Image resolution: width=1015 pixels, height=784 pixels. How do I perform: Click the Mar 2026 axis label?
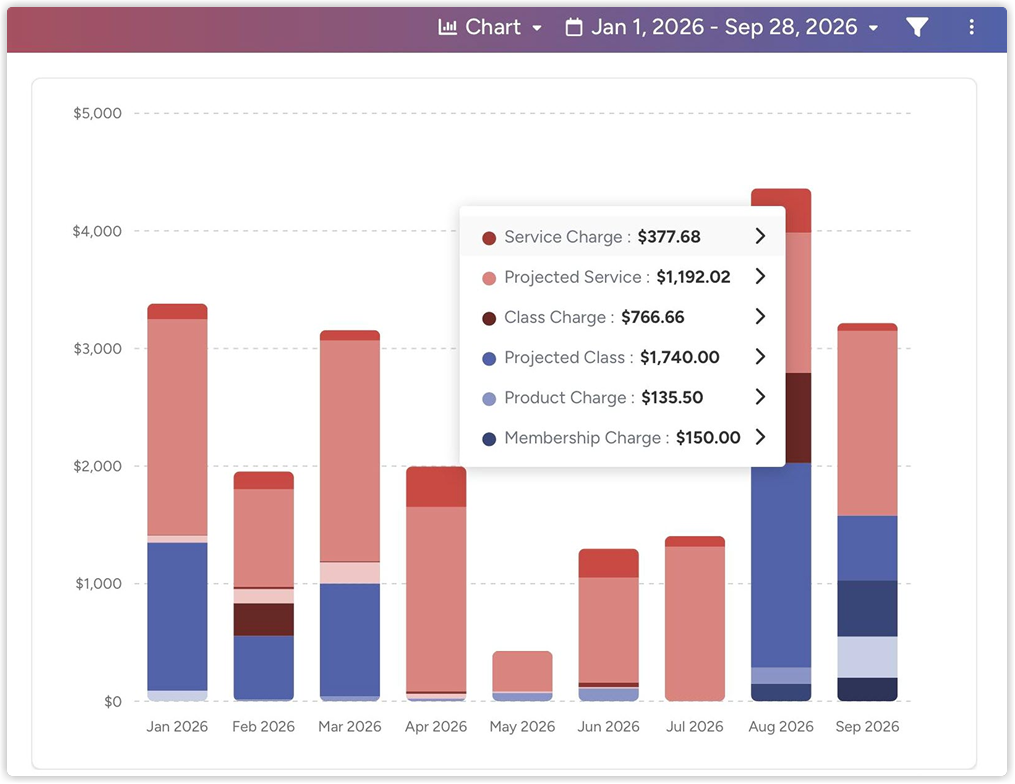click(350, 726)
